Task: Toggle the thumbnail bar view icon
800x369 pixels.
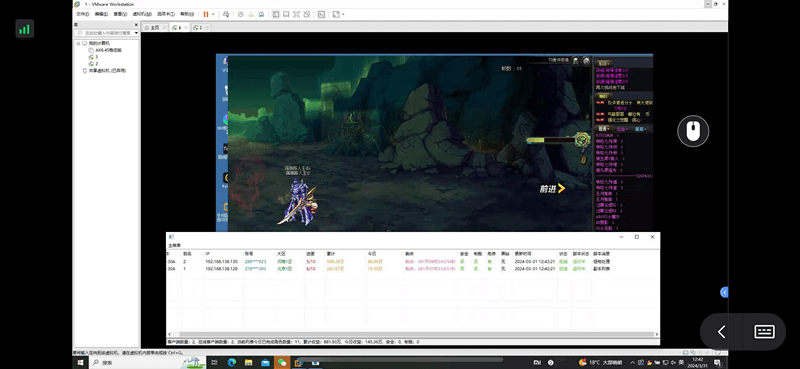Action: point(286,14)
